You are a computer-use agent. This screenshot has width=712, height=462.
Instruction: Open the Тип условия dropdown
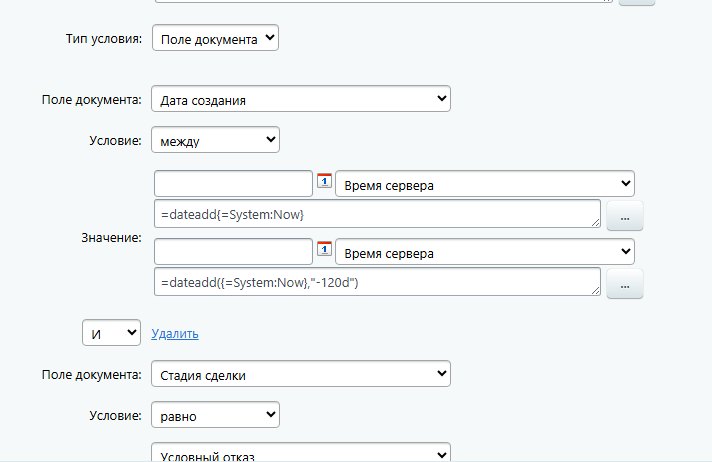point(215,39)
